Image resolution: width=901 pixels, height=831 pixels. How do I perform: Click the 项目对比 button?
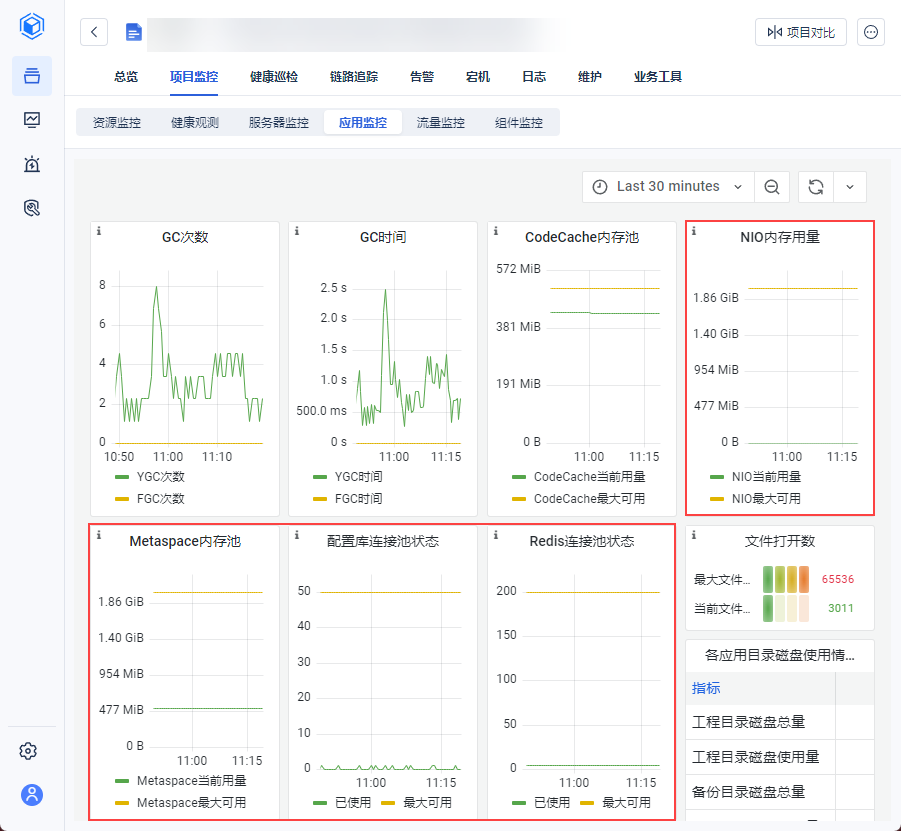pyautogui.click(x=801, y=32)
